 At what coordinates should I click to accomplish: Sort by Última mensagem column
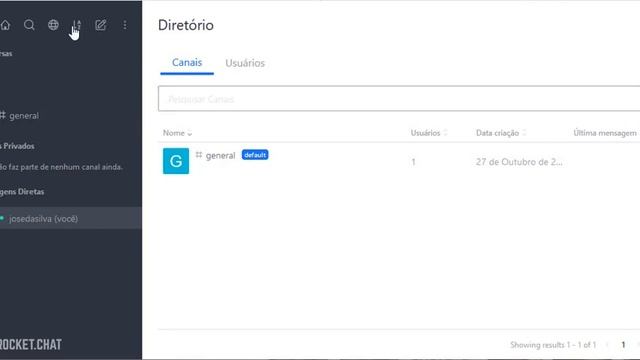click(606, 133)
